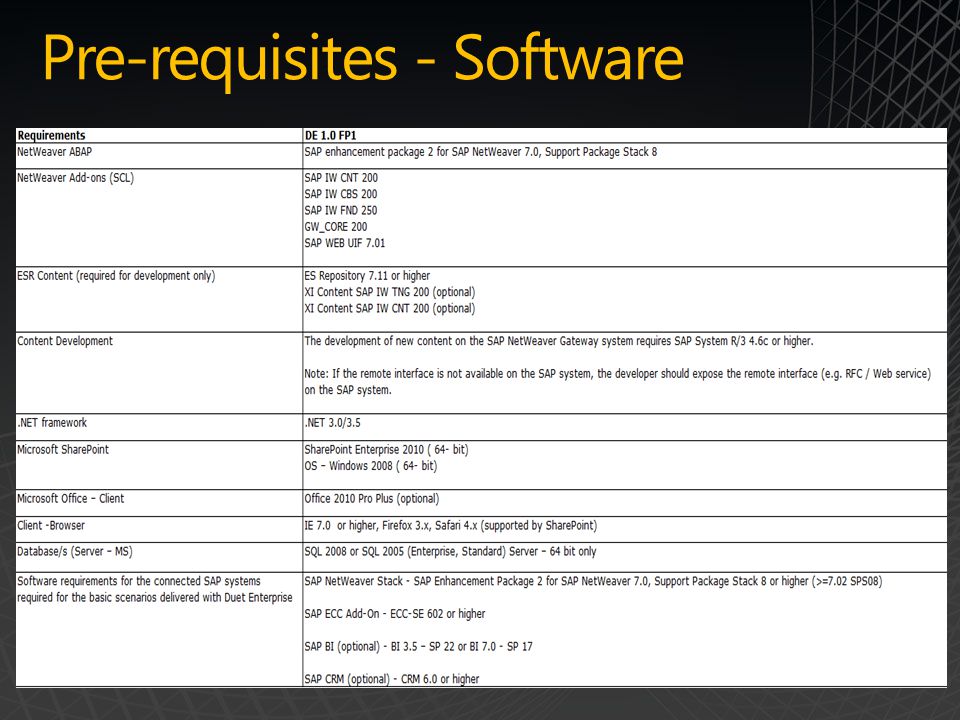Click 'XI Content SAP IW CNT 200 (optional)'
Viewport: 960px width, 720px height.
(389, 309)
